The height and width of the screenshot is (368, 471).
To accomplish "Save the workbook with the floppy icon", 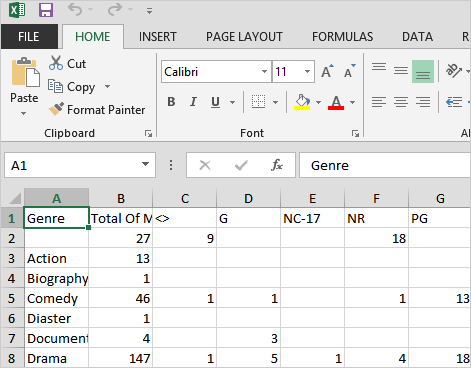I will tap(46, 10).
